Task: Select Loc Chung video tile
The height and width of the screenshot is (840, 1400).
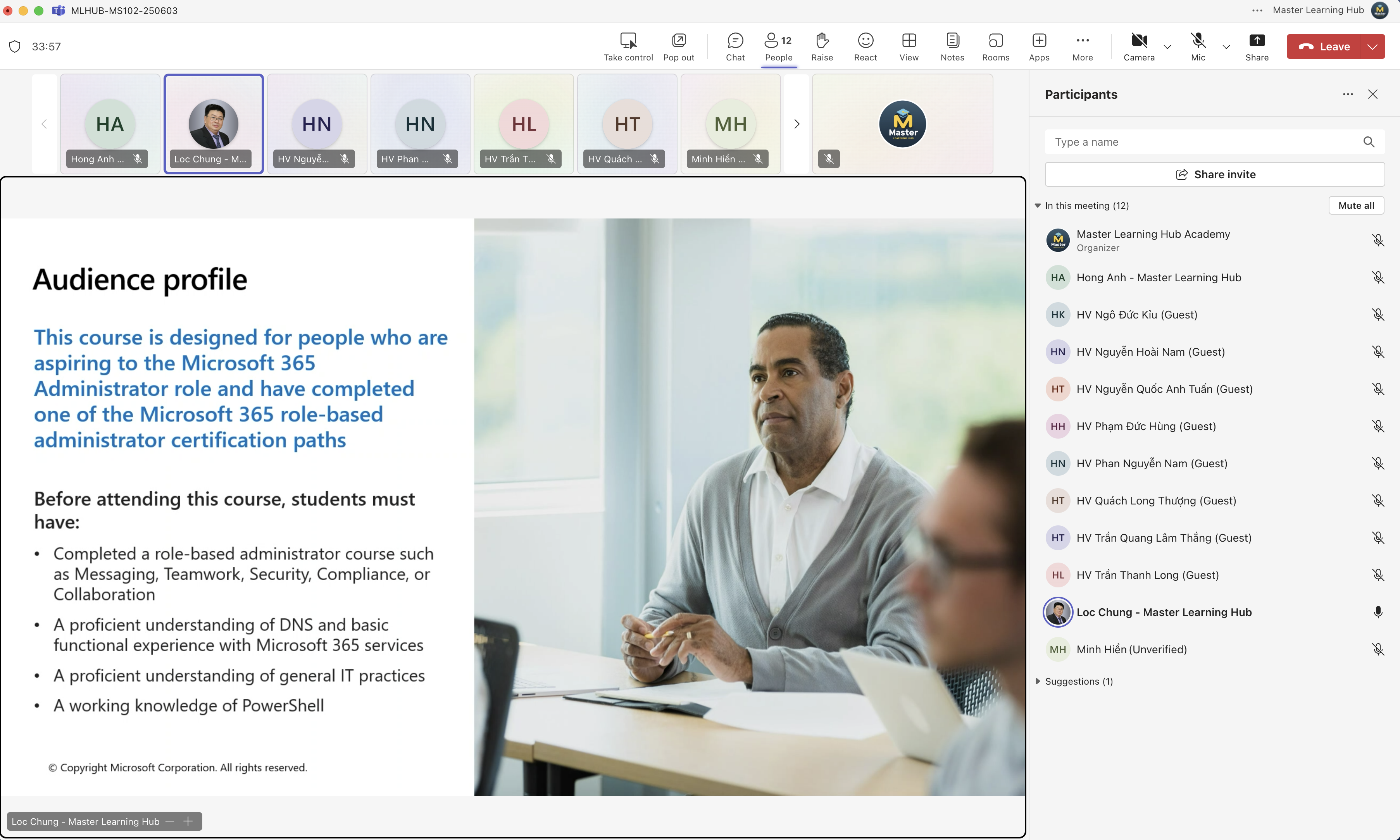Action: click(214, 124)
